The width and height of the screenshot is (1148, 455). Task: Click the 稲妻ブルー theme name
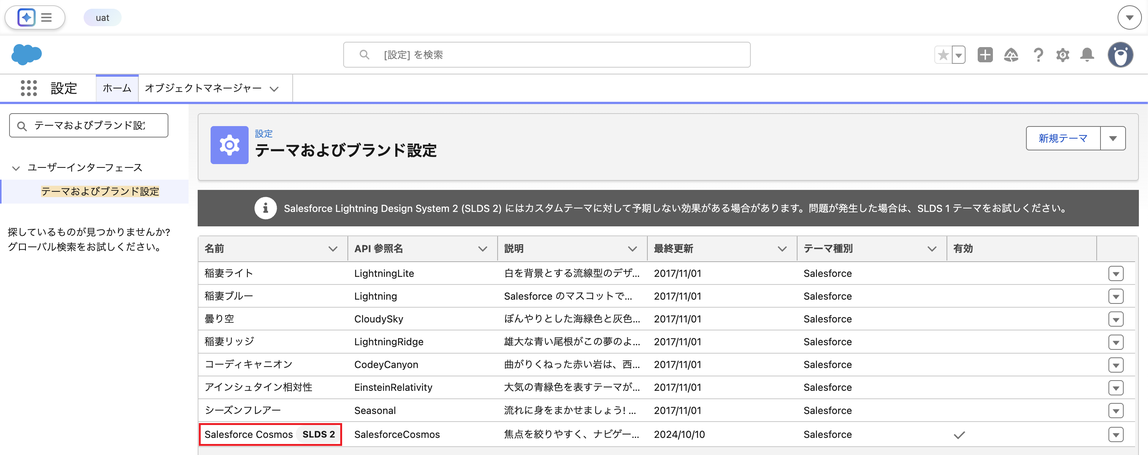tap(228, 296)
